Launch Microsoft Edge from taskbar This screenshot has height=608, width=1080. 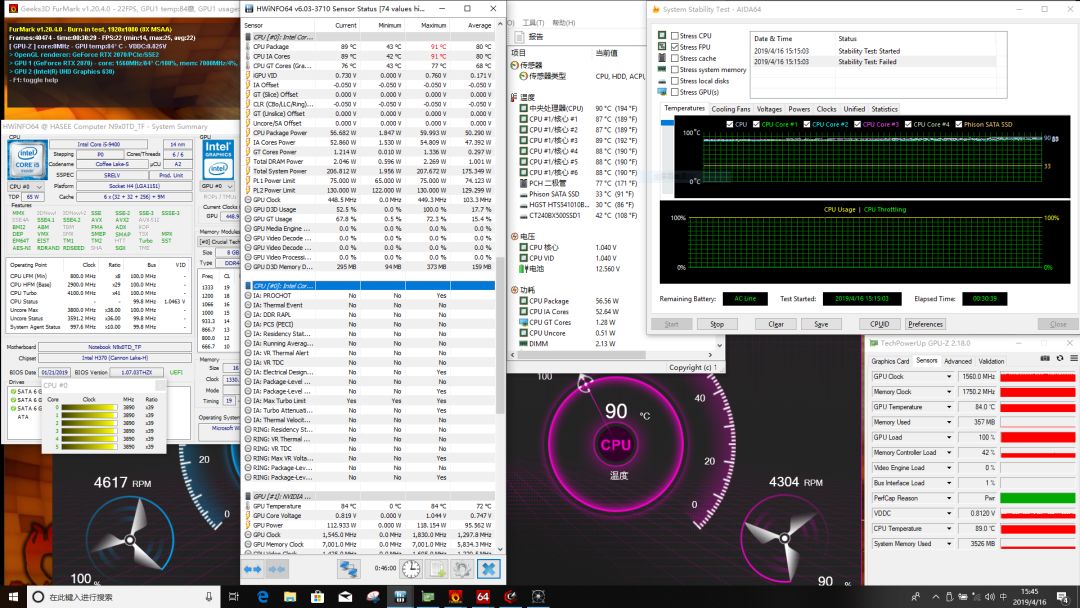[x=262, y=596]
